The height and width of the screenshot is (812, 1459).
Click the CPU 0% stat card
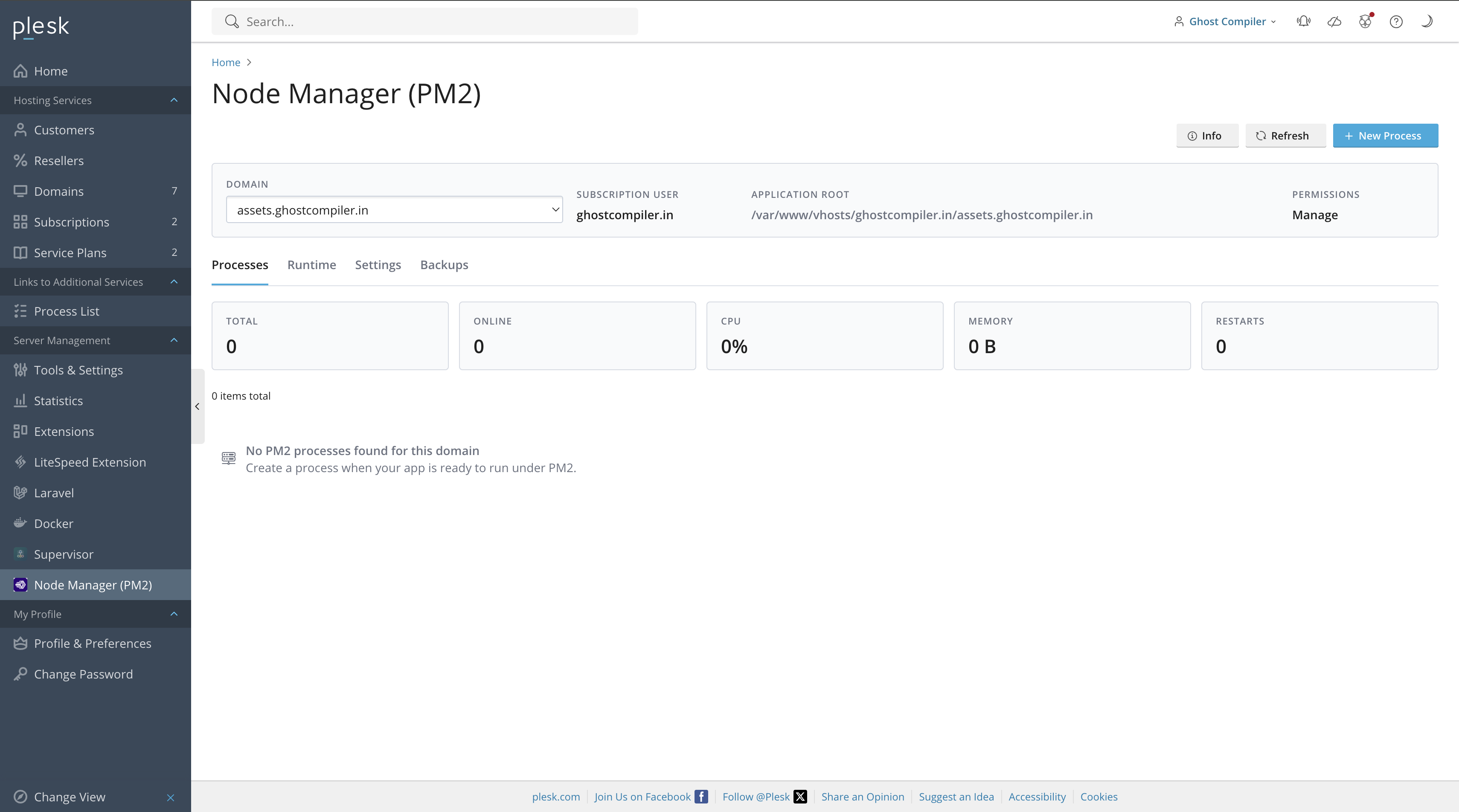pos(825,336)
